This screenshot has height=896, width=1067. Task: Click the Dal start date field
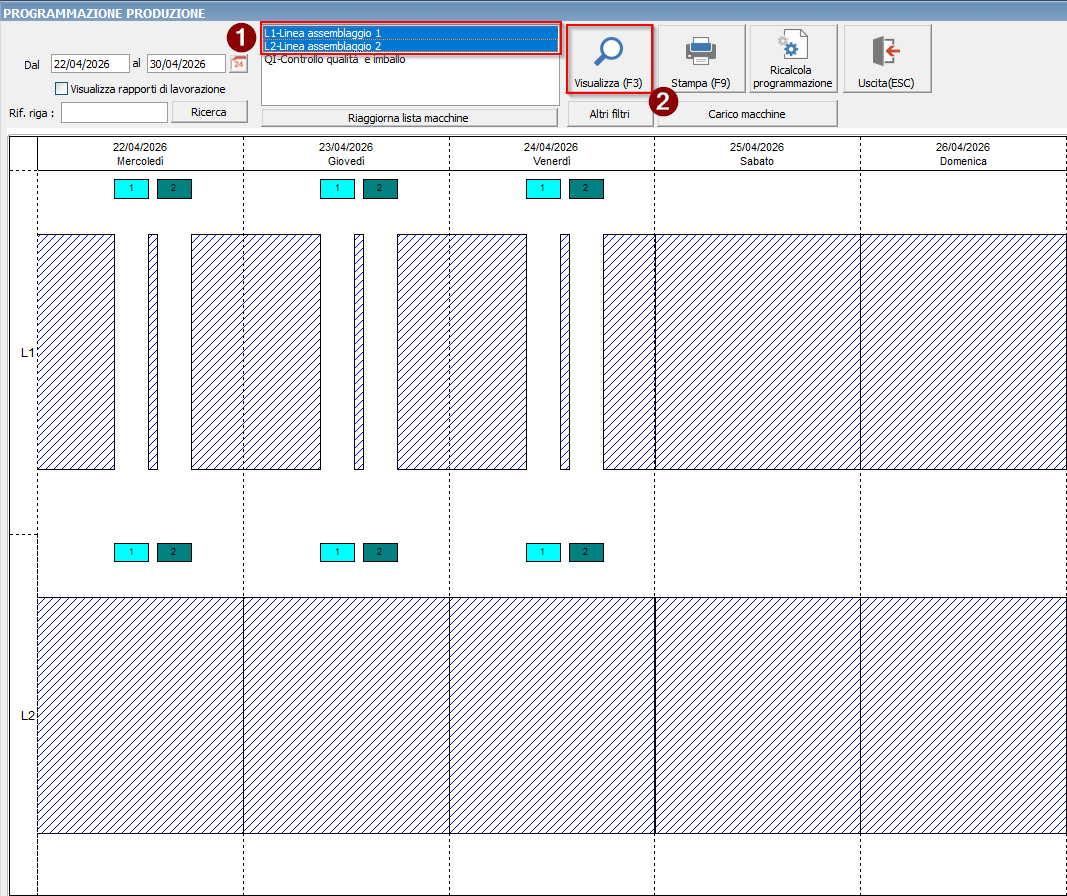(x=90, y=64)
